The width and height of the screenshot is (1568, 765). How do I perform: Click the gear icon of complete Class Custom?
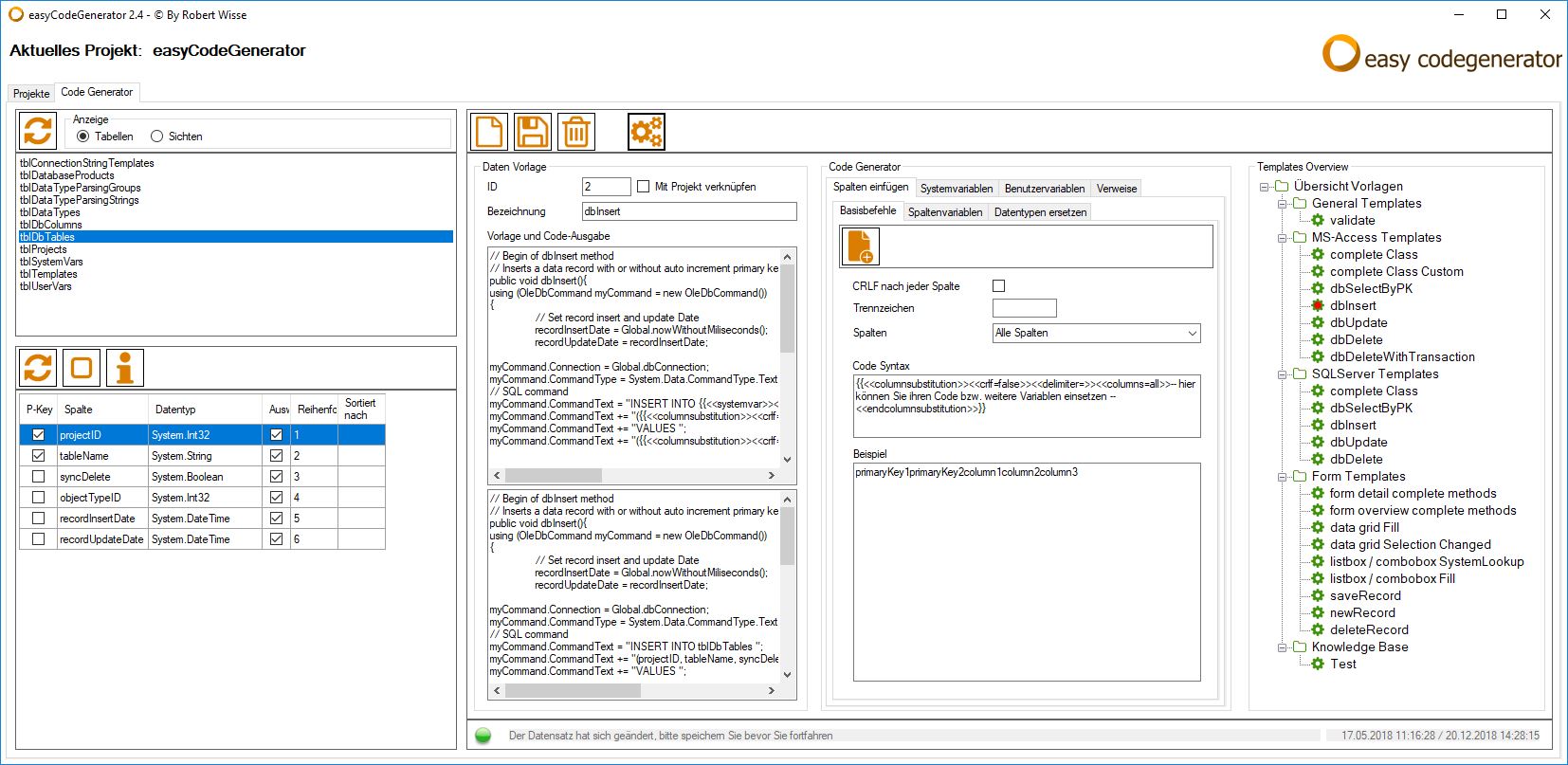pyautogui.click(x=1318, y=271)
